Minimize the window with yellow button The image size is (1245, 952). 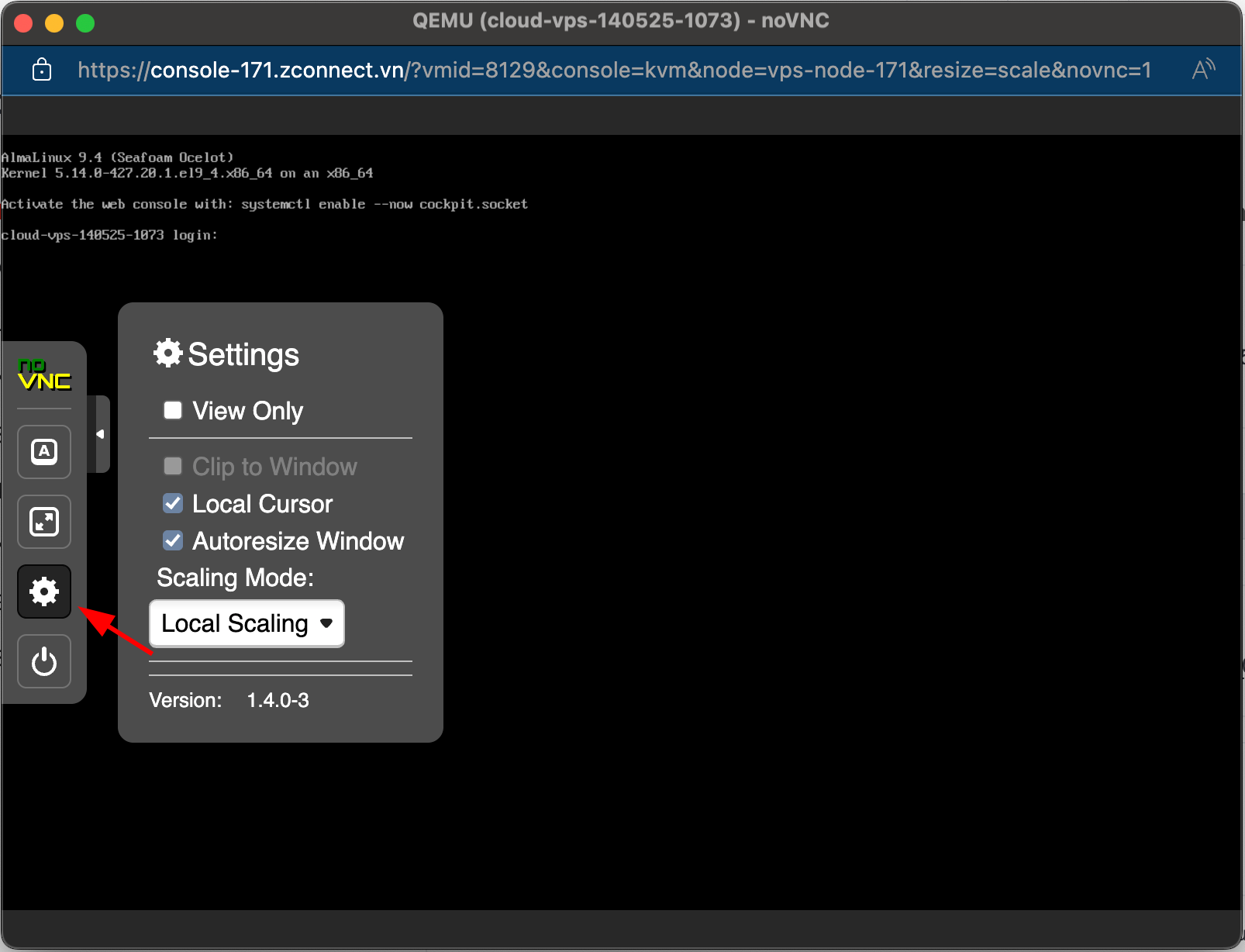tap(54, 23)
